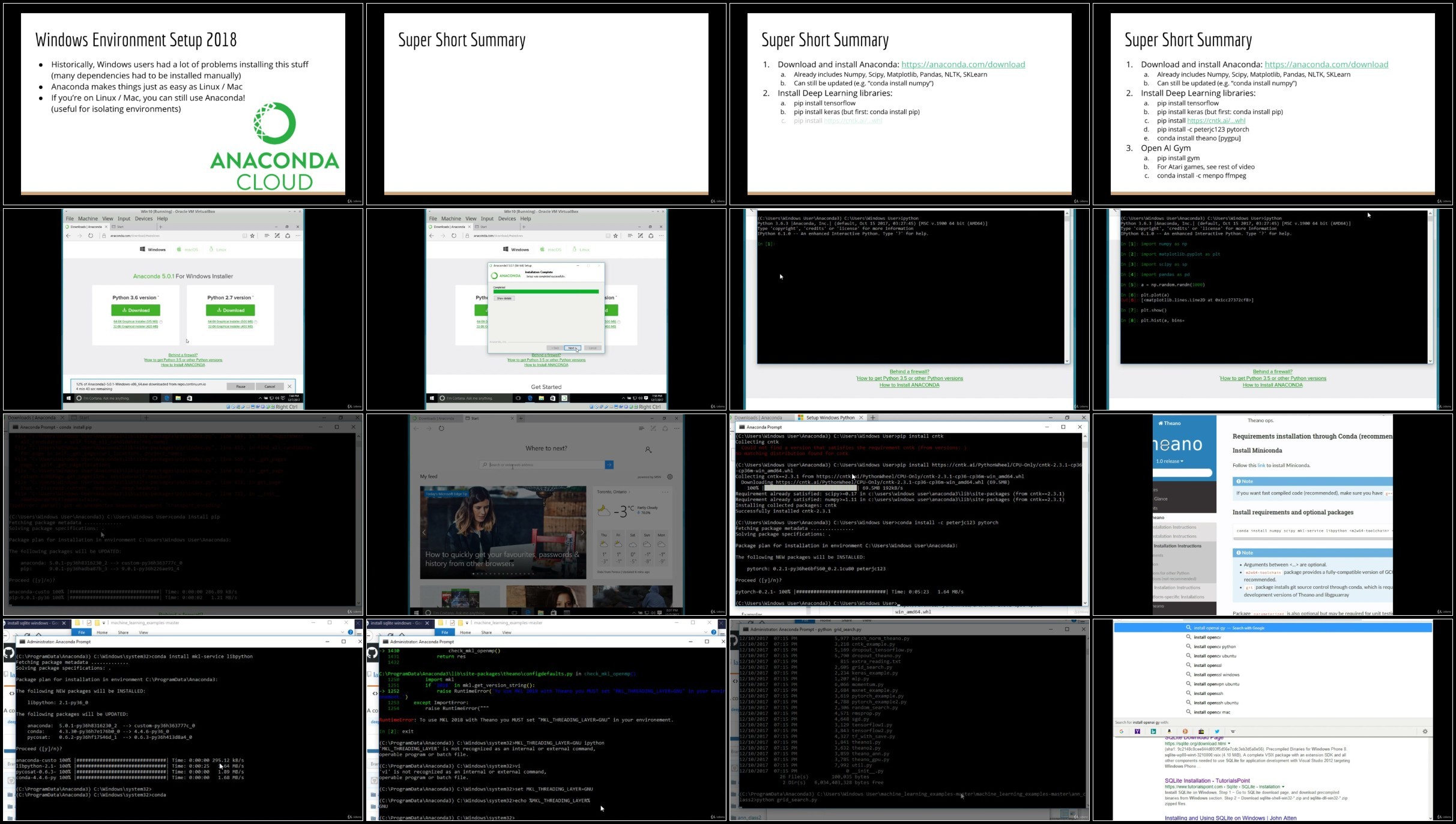Viewport: 1456px width, 824px height.
Task: Click 'Show details' in Anaconda setup dialog
Action: 504,298
